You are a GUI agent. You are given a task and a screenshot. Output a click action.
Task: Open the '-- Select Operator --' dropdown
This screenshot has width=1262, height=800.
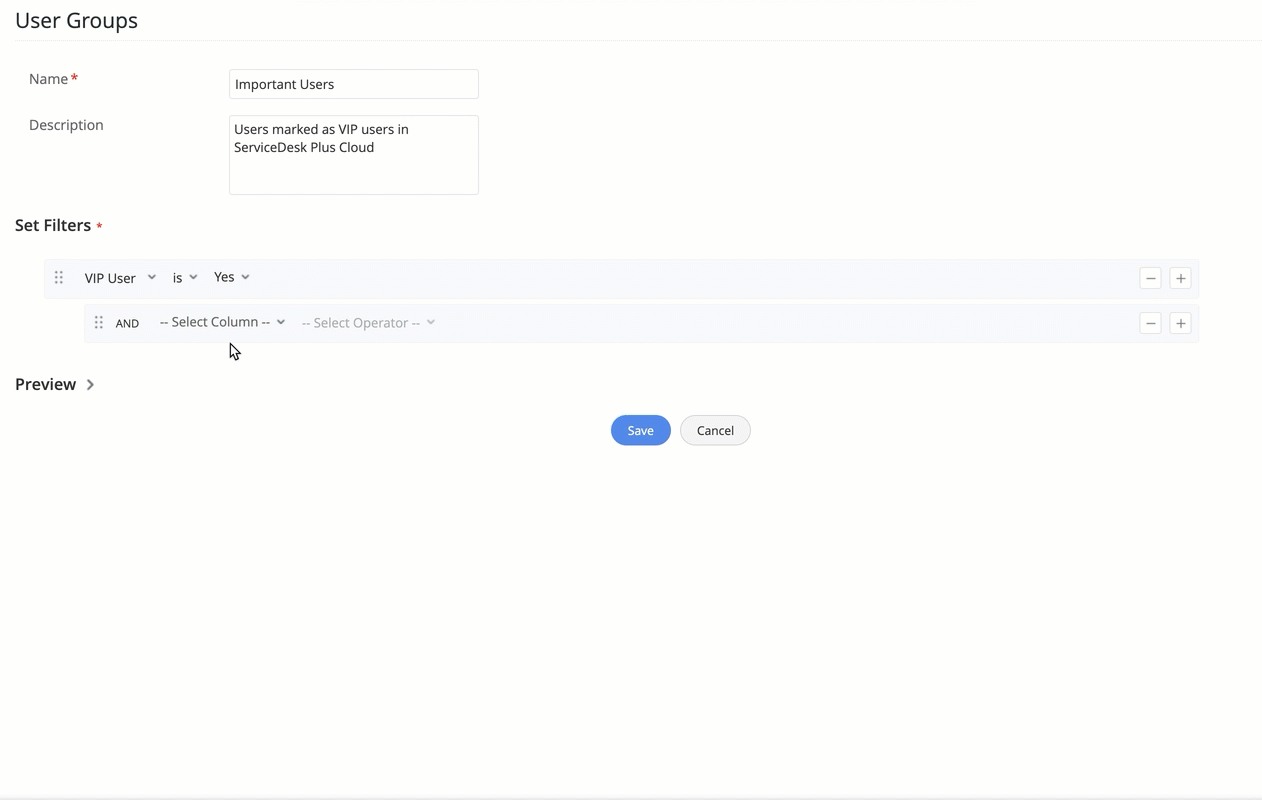367,322
